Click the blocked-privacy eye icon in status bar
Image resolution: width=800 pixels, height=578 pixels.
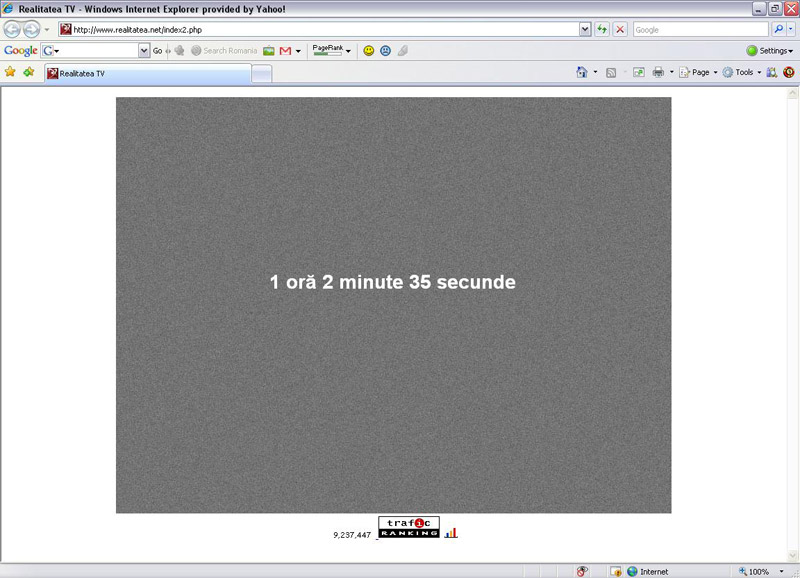tap(582, 571)
